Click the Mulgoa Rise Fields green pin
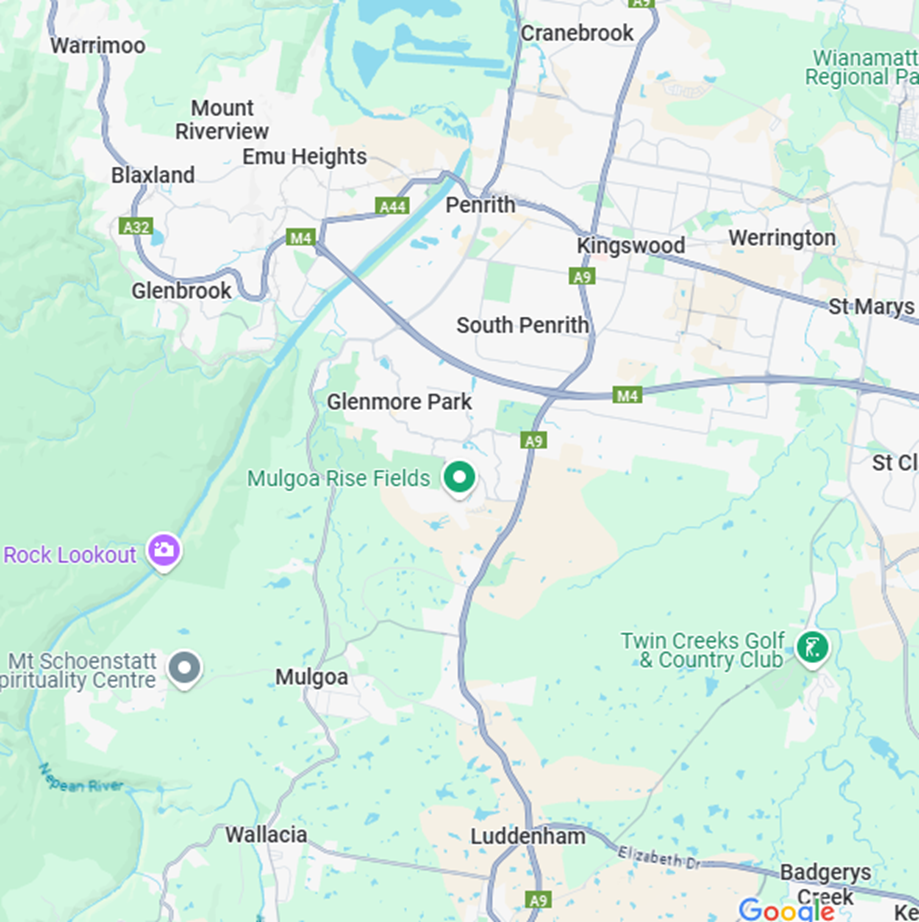 (459, 479)
